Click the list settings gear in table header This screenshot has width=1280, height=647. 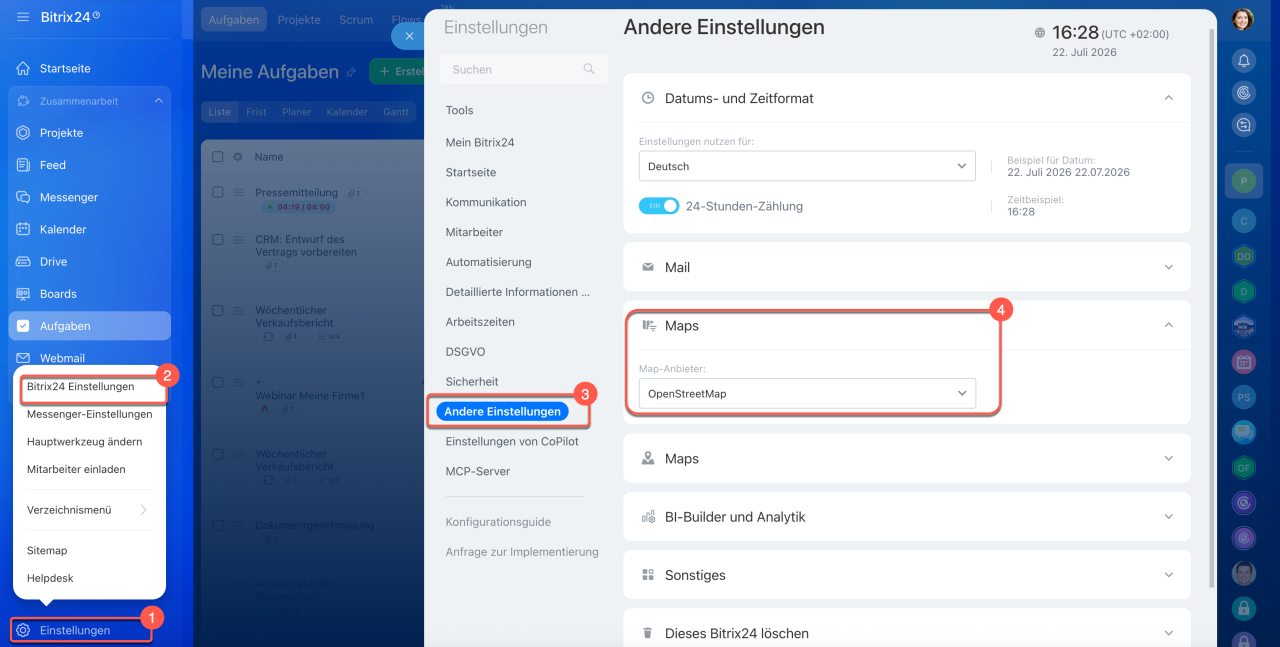[238, 157]
